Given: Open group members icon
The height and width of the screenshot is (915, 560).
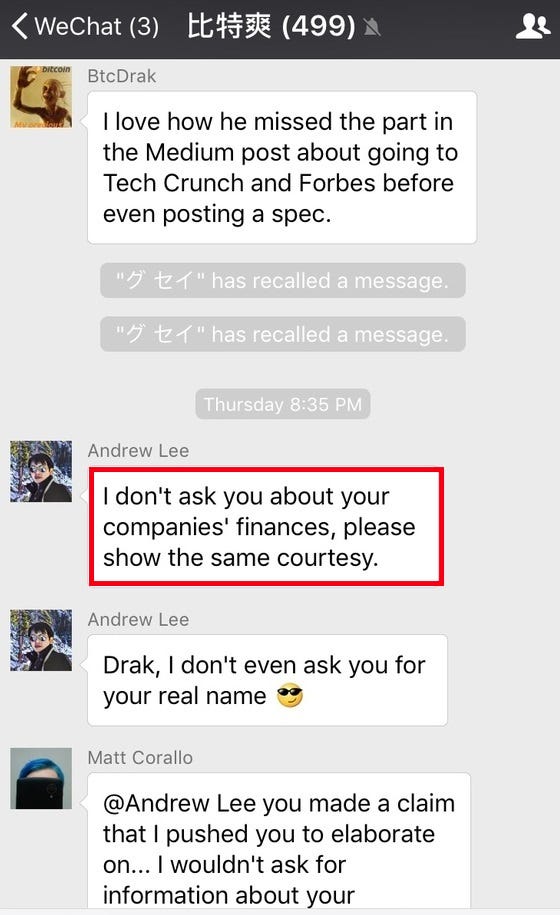Looking at the screenshot, I should [533, 26].
